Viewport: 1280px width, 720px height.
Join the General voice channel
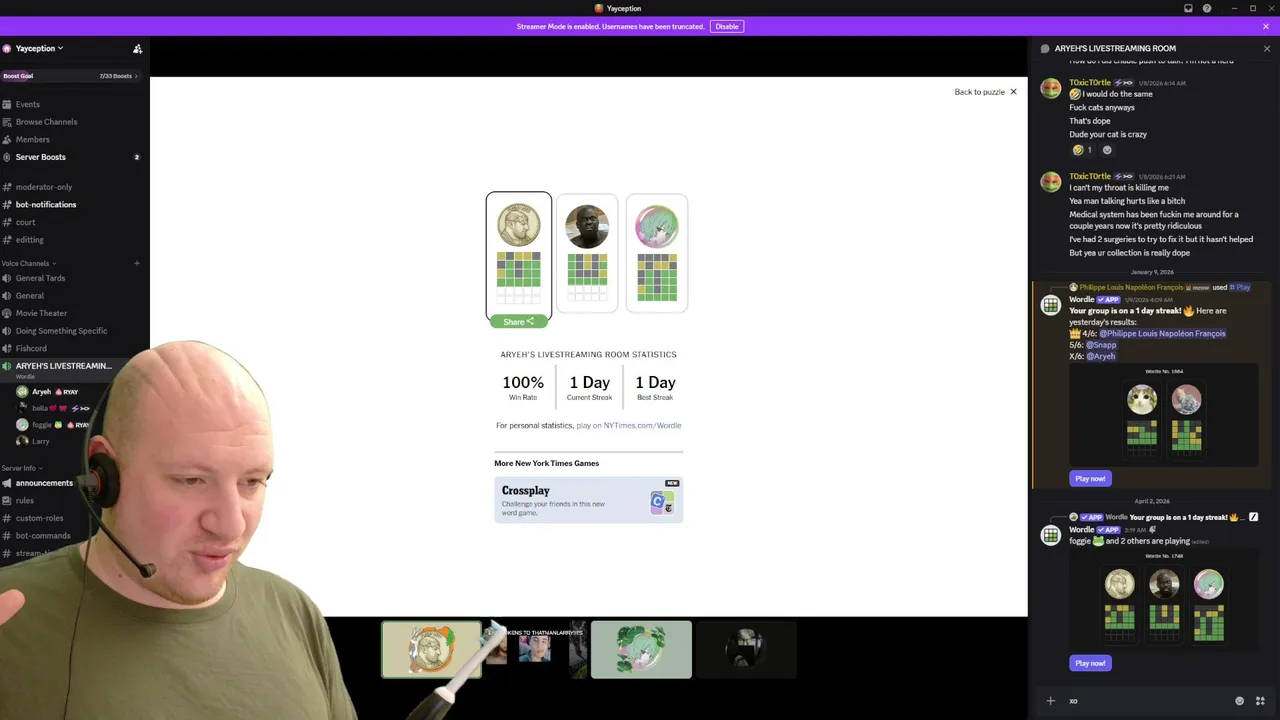pyautogui.click(x=29, y=296)
